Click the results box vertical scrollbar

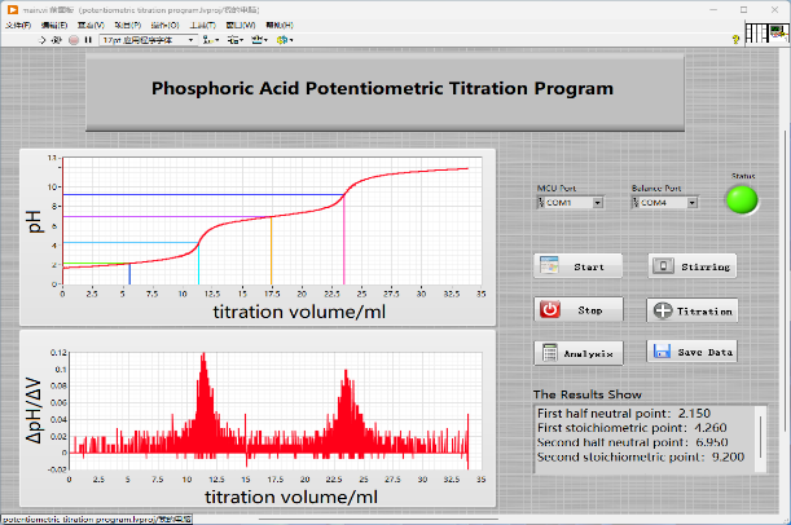(761, 437)
